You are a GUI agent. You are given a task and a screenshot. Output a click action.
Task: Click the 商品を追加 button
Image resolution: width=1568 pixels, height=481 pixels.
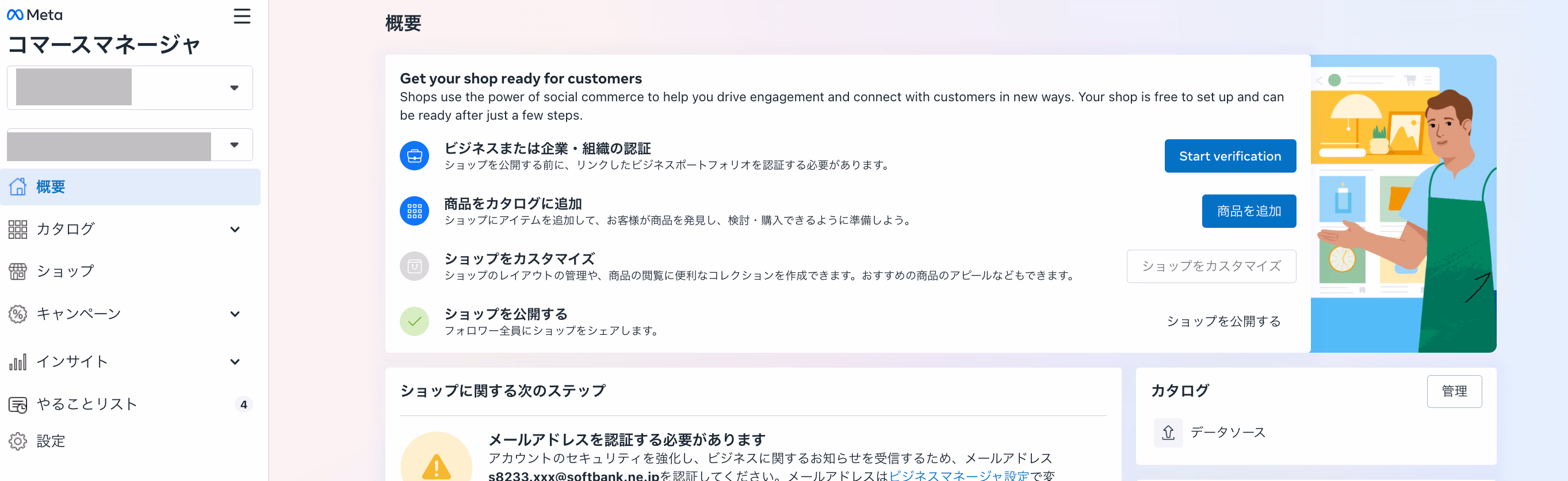pos(1249,211)
